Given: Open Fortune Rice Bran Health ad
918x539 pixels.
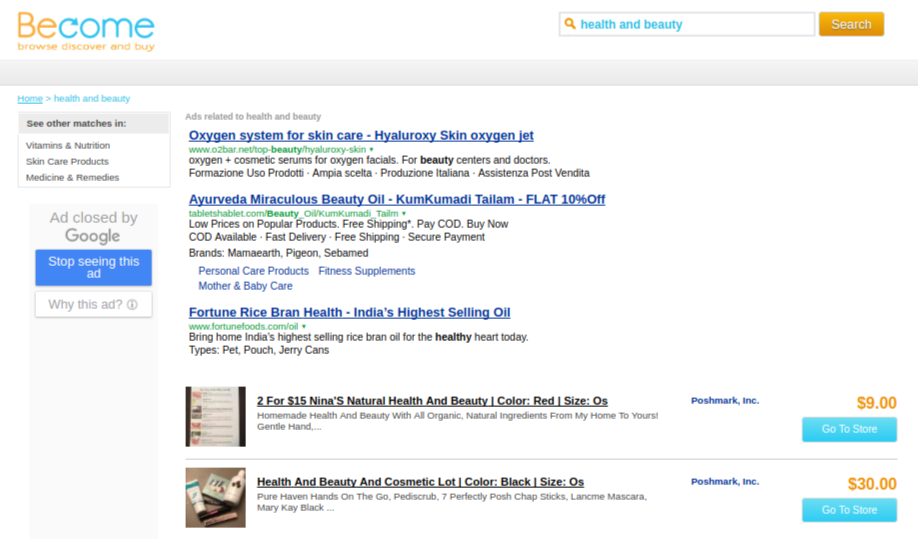Looking at the screenshot, I should point(350,312).
